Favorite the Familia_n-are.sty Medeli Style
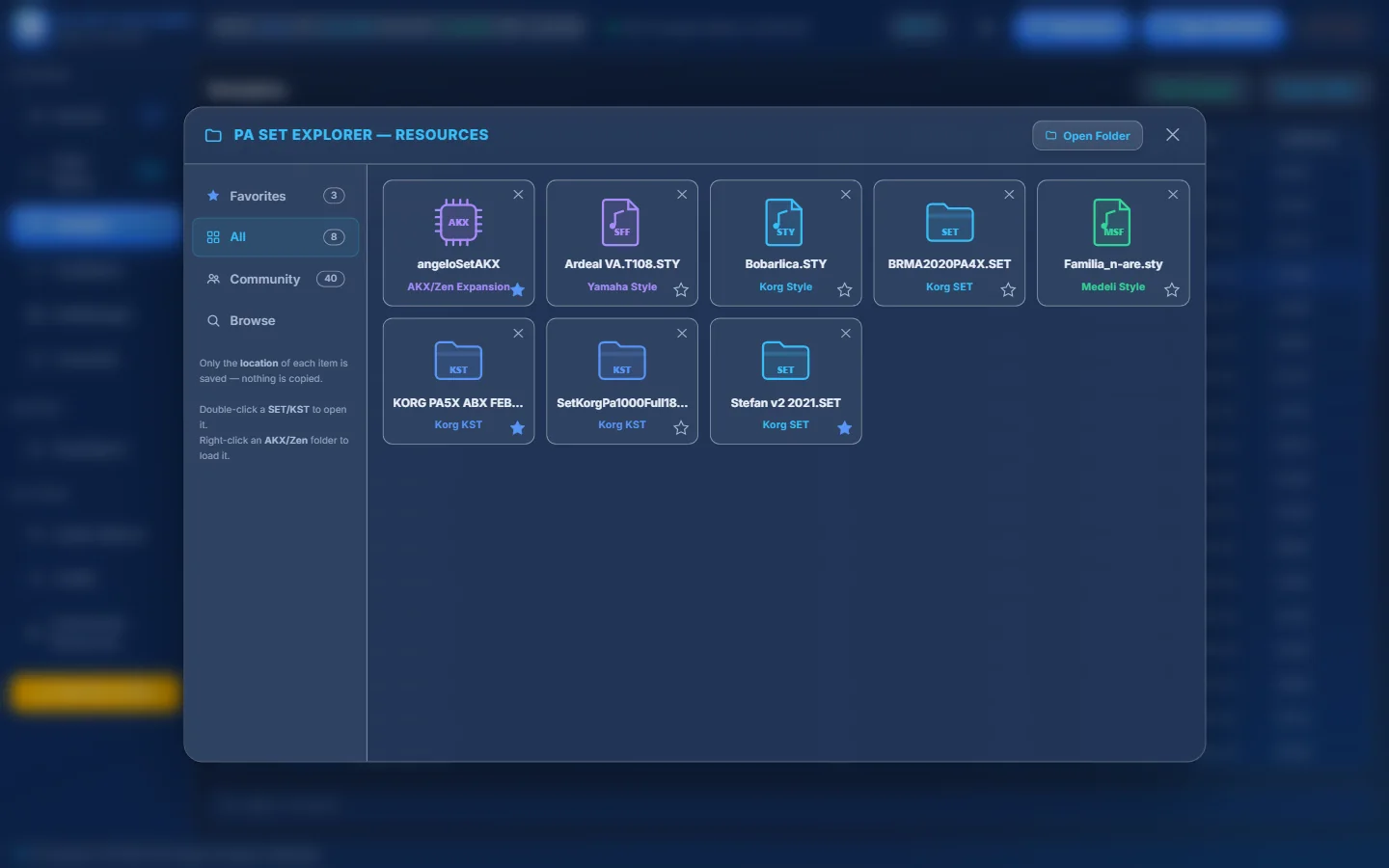 [x=1172, y=289]
